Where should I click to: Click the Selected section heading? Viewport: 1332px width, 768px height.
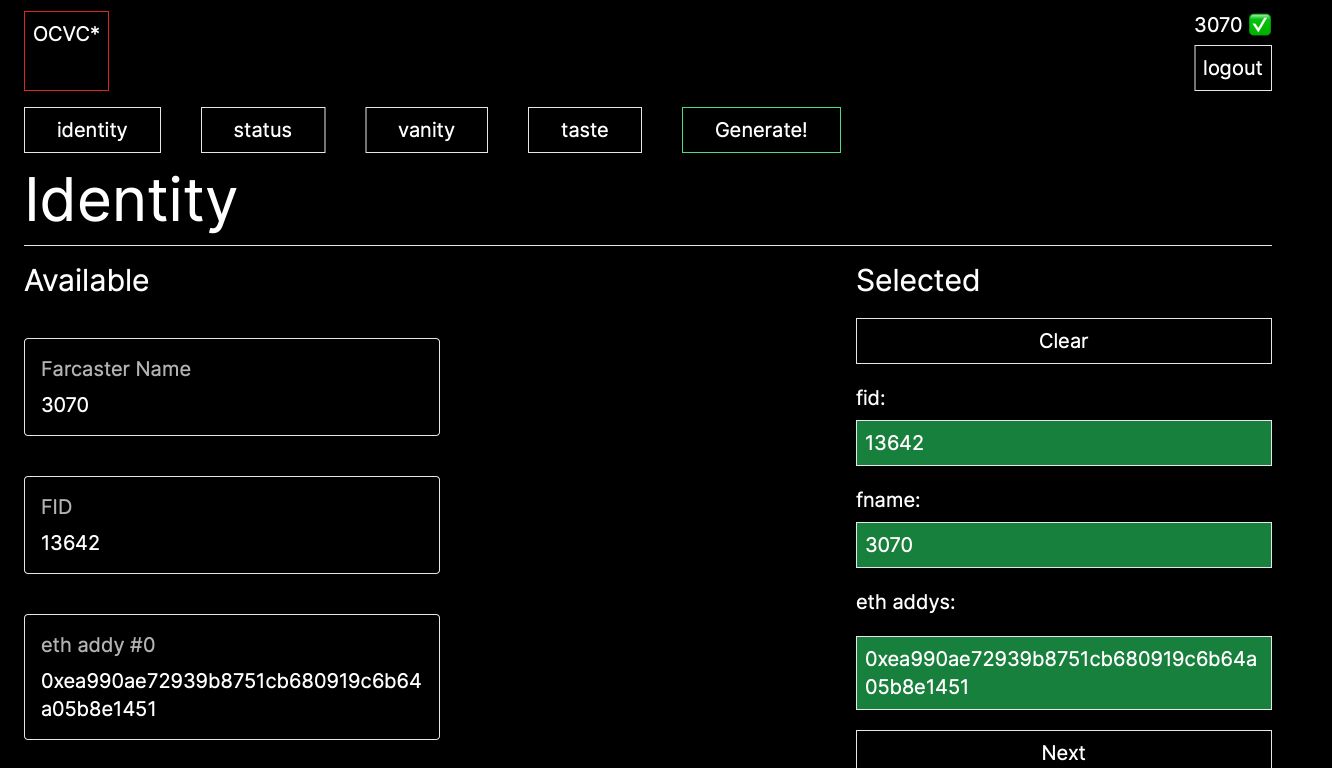918,281
